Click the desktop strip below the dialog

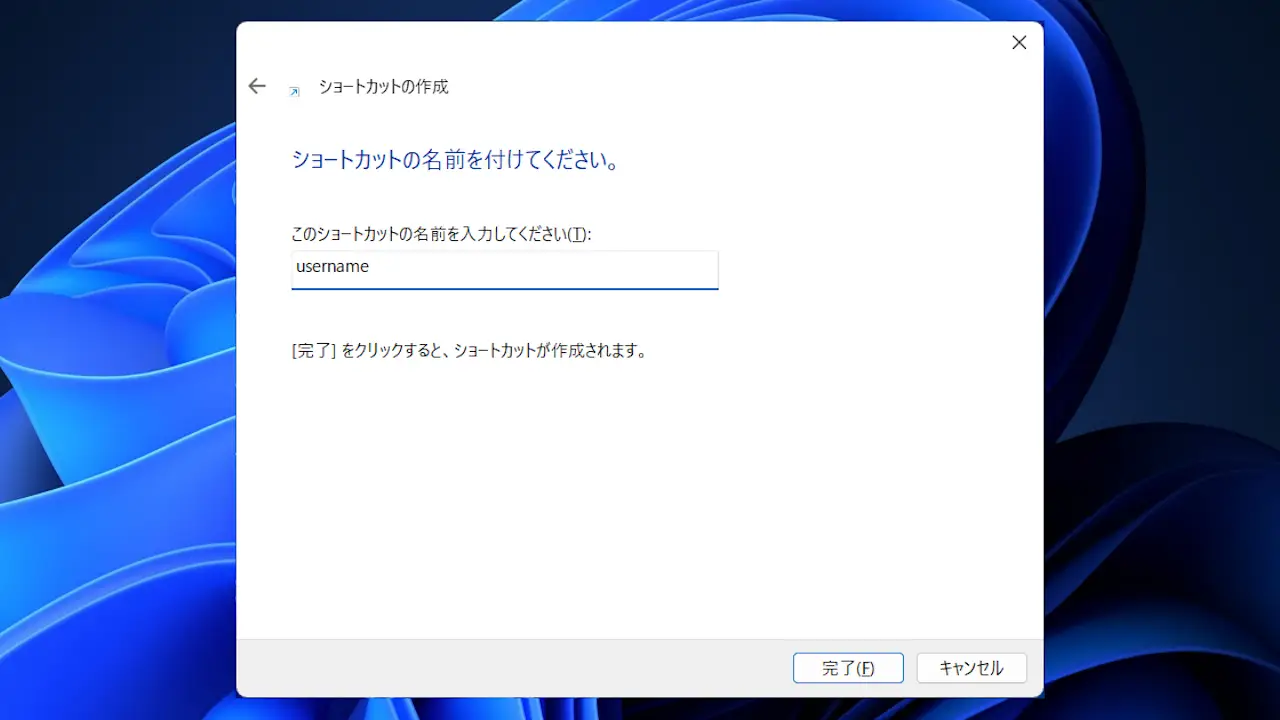[x=640, y=709]
